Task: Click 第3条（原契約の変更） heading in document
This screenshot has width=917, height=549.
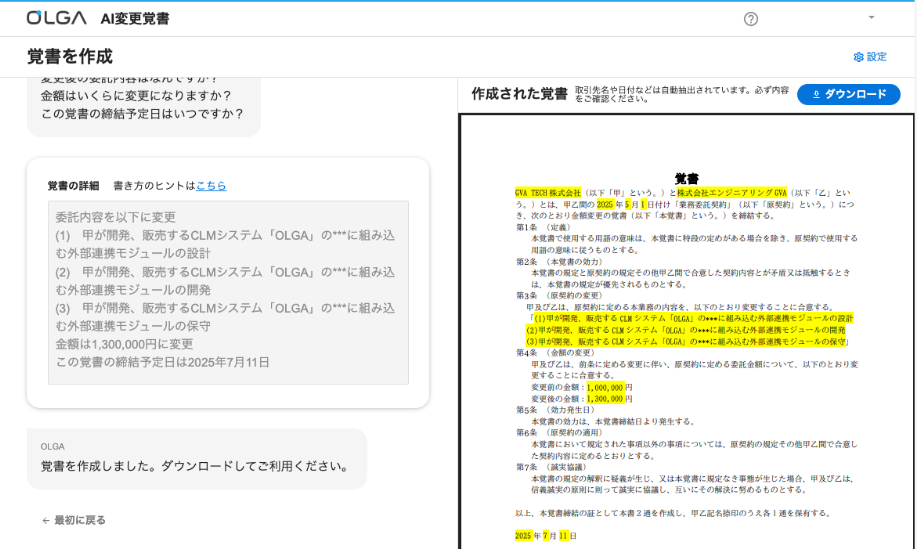Action: tap(559, 296)
